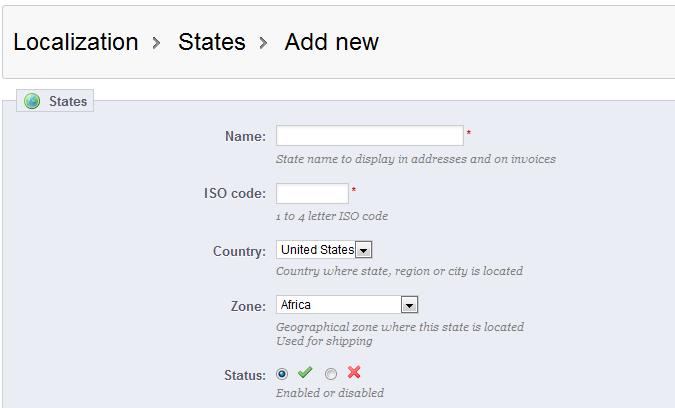This screenshot has width=675, height=408.
Task: Go to Localization in the breadcrumb
Action: [x=76, y=42]
